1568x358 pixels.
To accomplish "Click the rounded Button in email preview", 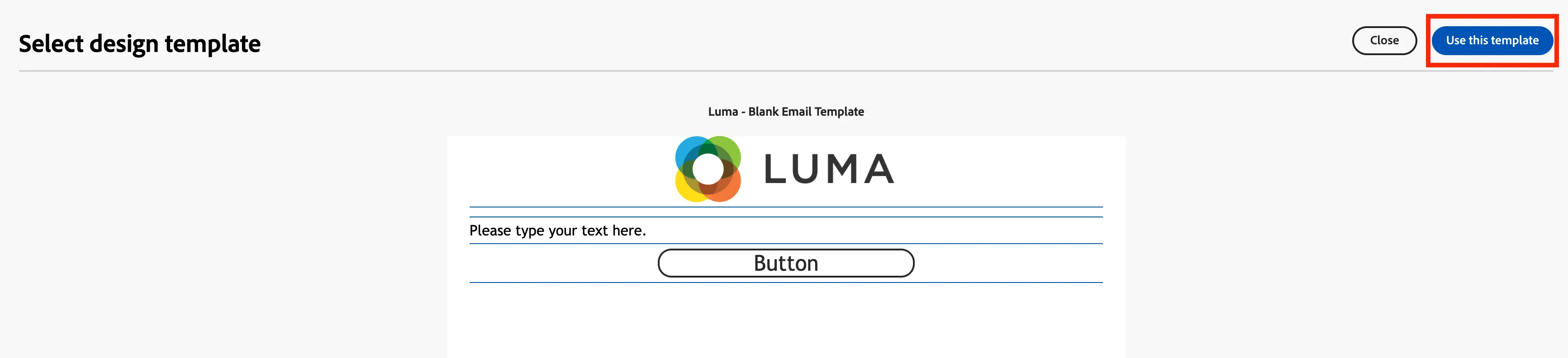I will coord(786,263).
